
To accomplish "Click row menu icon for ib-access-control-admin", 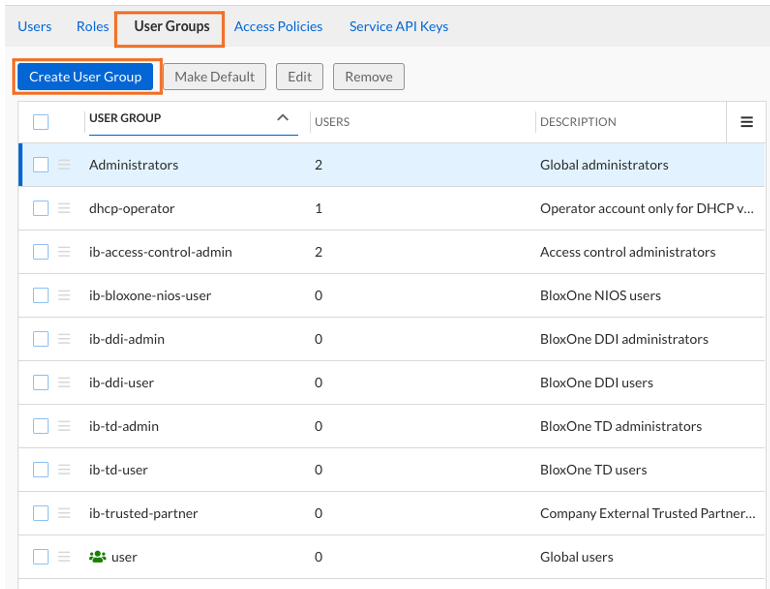I will [64, 252].
